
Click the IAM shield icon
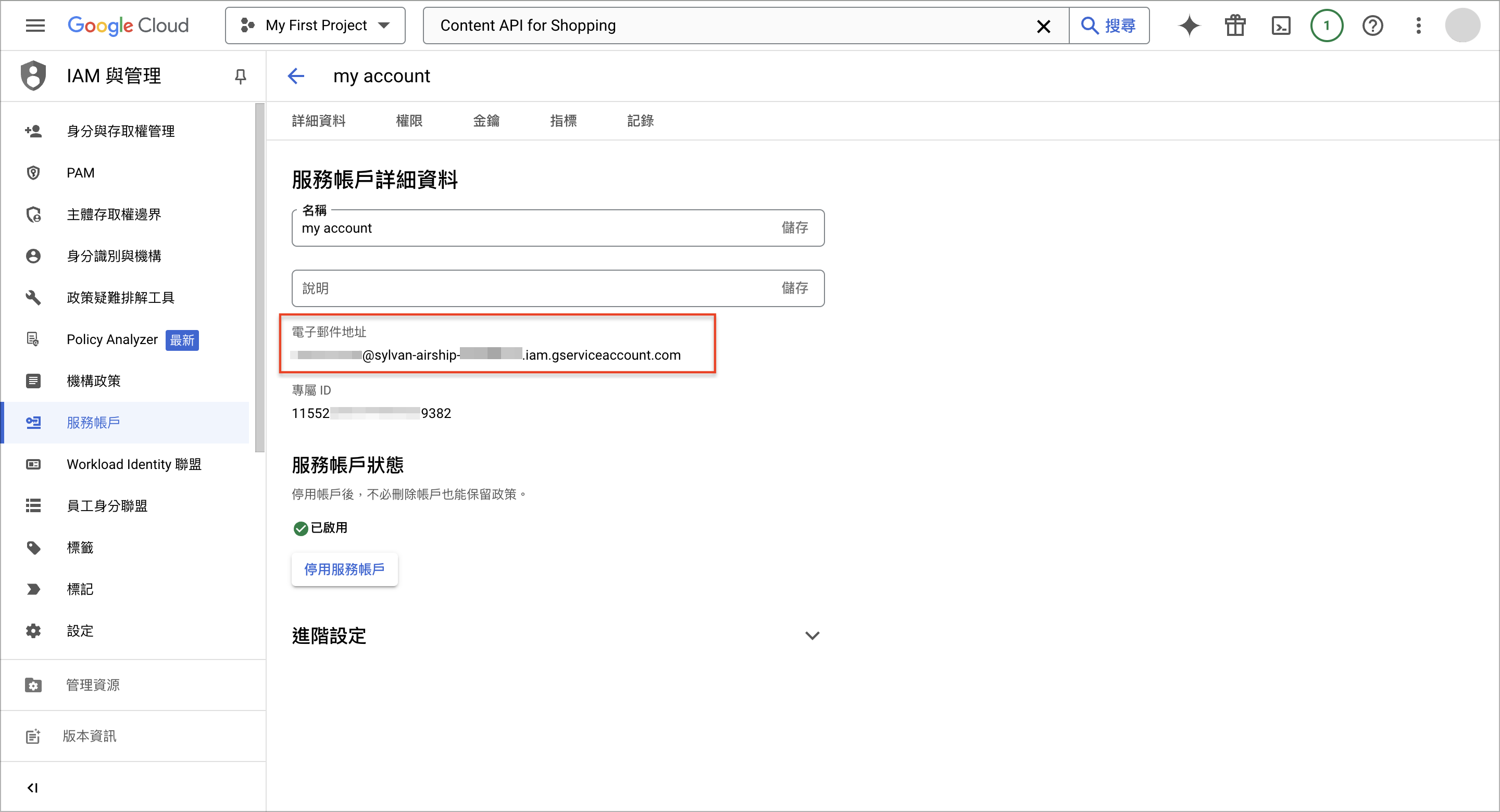pos(33,75)
